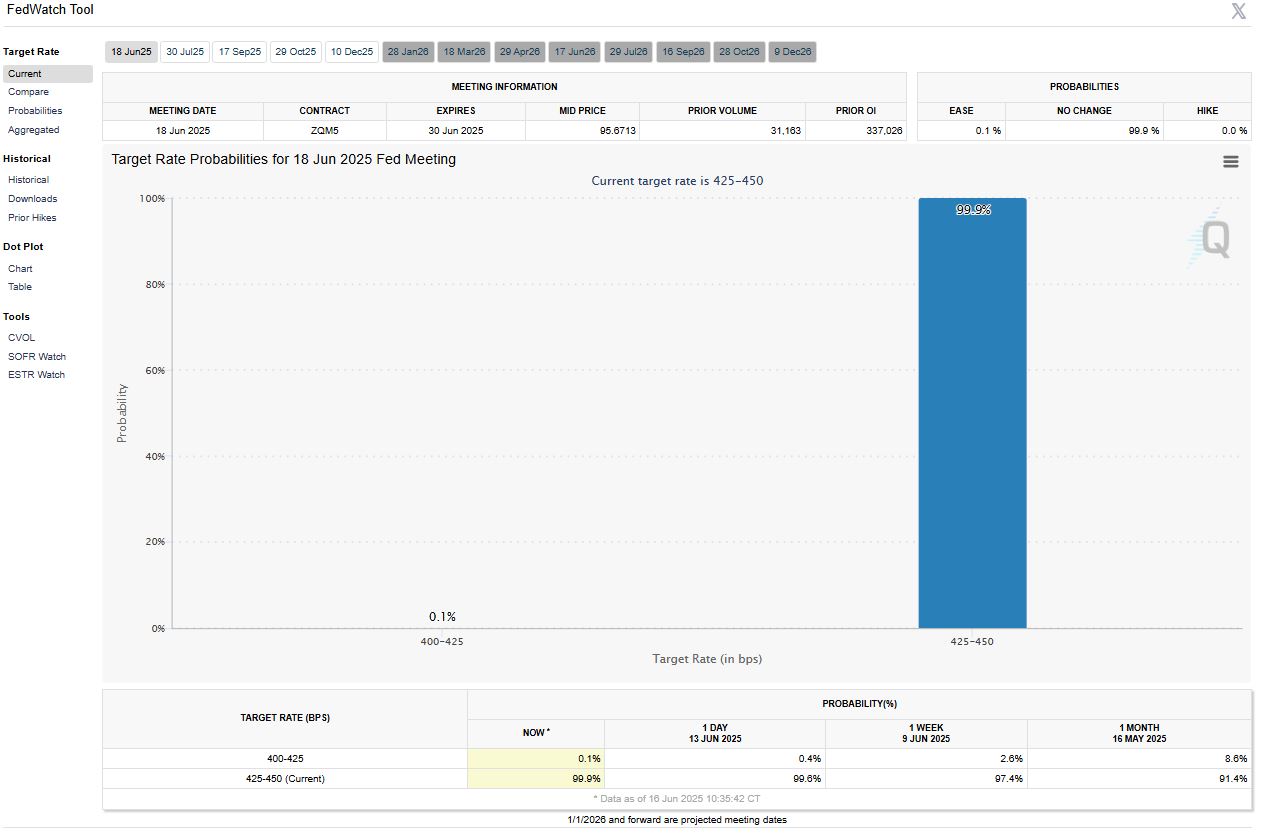The width and height of the screenshot is (1261, 833).
Task: Click the expiry date 30 Jun 2025
Action: [456, 131]
